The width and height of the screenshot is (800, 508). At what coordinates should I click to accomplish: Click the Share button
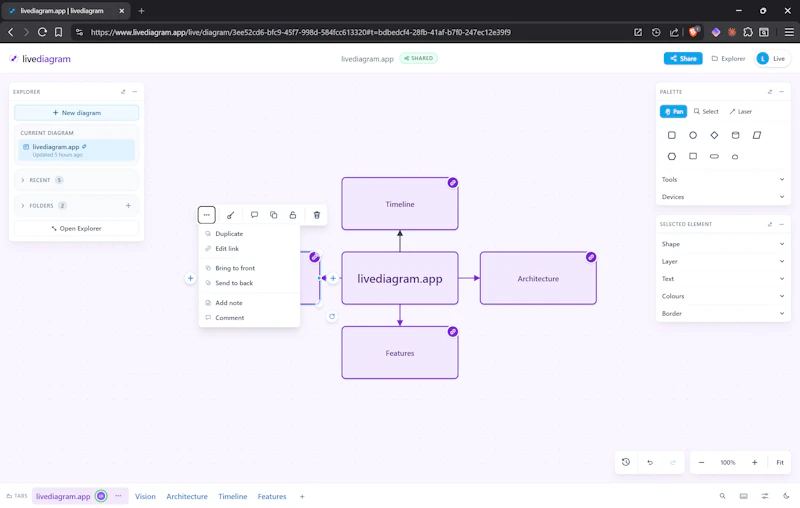(x=683, y=59)
